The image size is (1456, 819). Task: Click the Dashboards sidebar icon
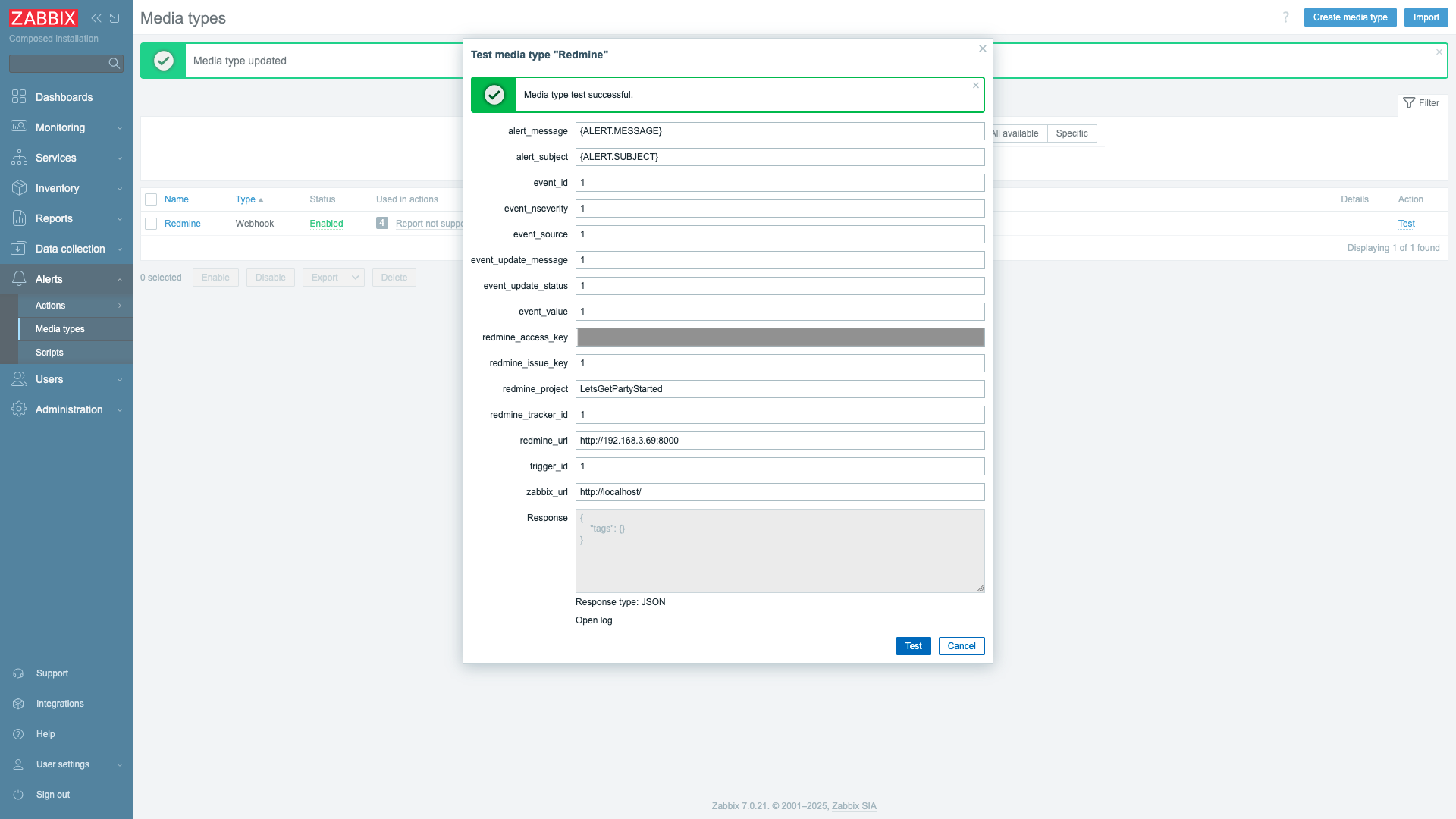click(x=19, y=97)
